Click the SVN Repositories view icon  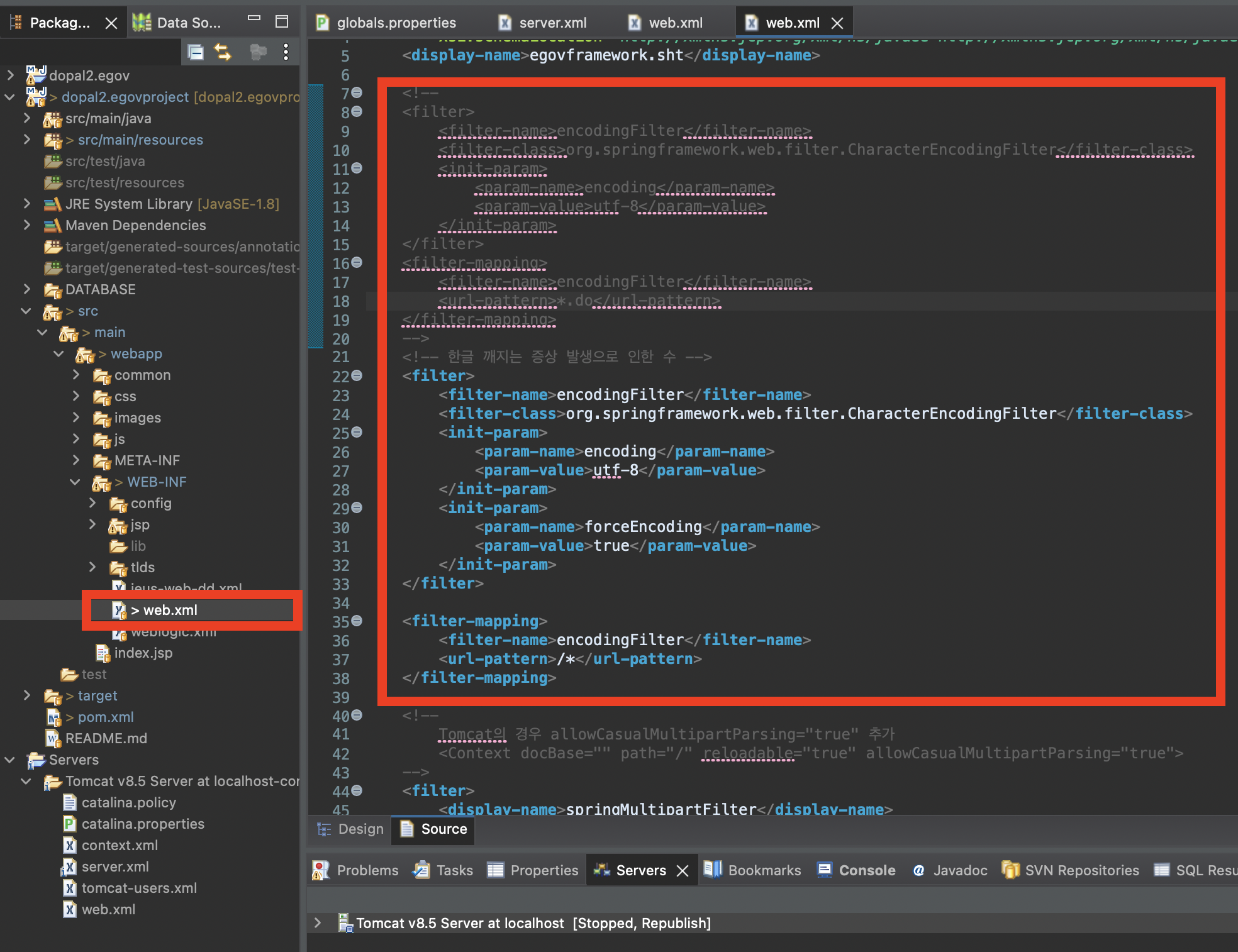[x=1010, y=870]
